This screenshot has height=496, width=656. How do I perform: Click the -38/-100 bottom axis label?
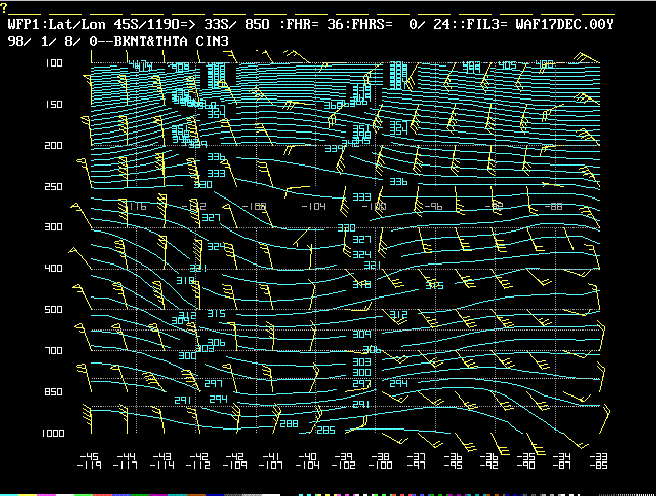tap(380, 461)
